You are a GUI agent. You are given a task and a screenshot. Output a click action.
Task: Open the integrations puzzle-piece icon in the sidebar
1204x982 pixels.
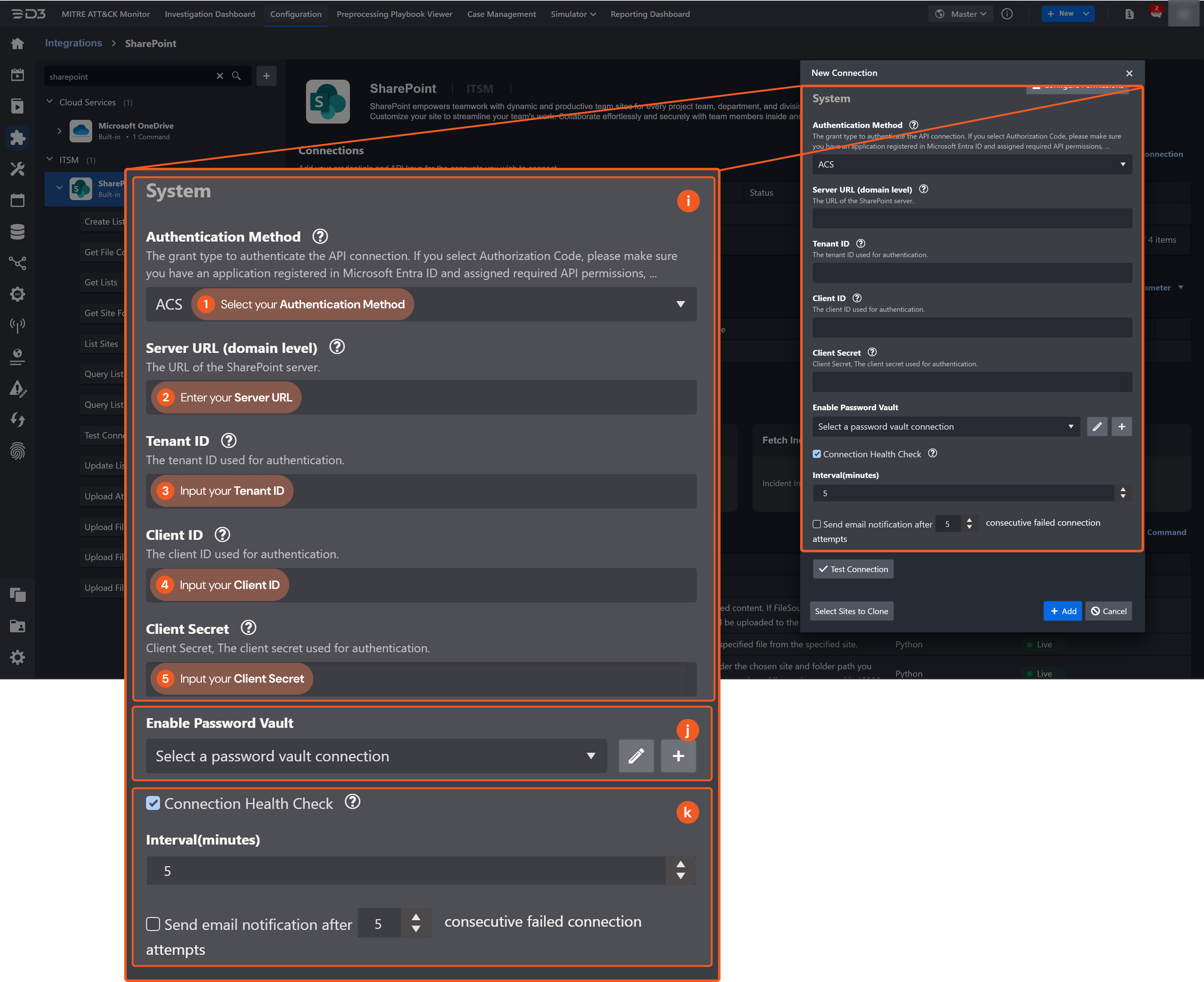[18, 137]
